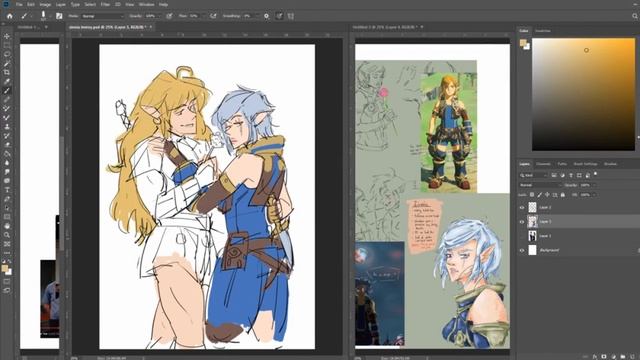Lock layer position icon
The width and height of the screenshot is (640, 360).
point(547,195)
